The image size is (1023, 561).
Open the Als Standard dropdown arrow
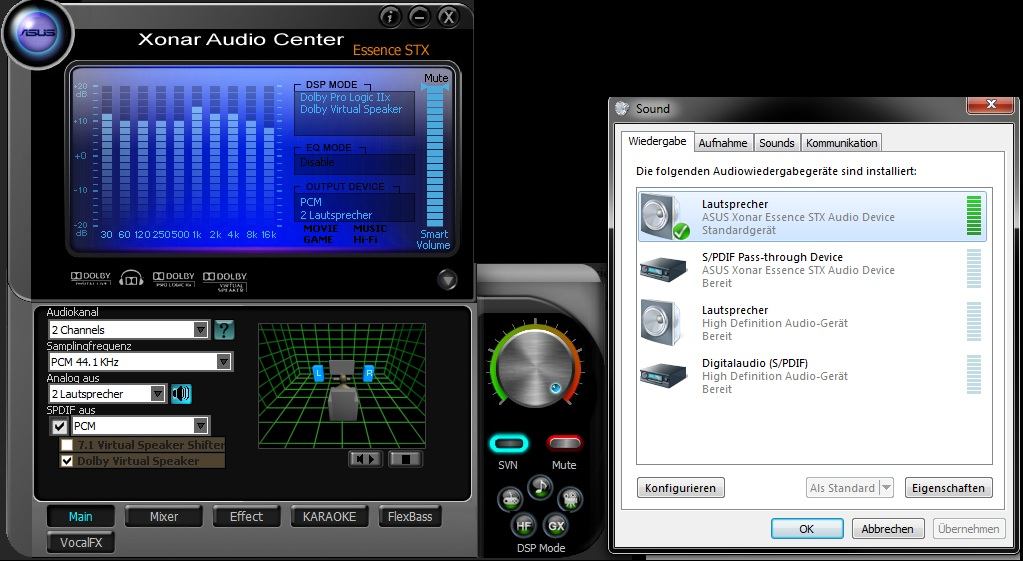coord(886,488)
